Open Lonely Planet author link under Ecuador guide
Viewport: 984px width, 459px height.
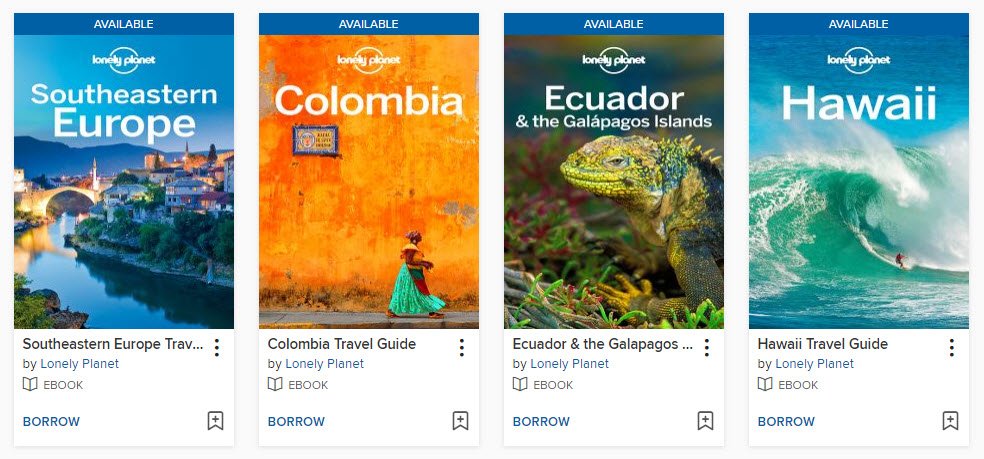[x=569, y=364]
